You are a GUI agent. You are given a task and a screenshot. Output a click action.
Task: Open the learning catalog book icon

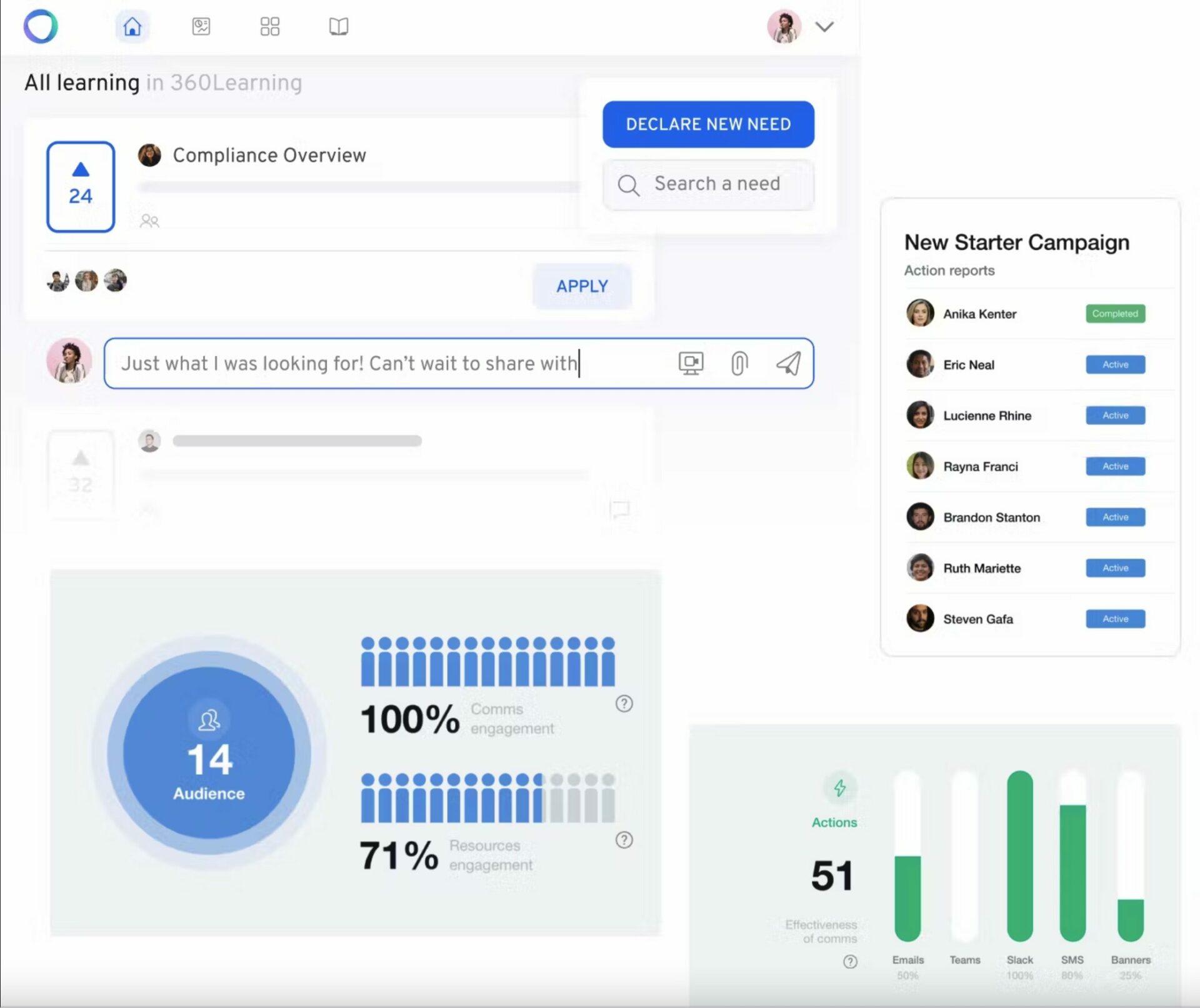click(x=337, y=26)
